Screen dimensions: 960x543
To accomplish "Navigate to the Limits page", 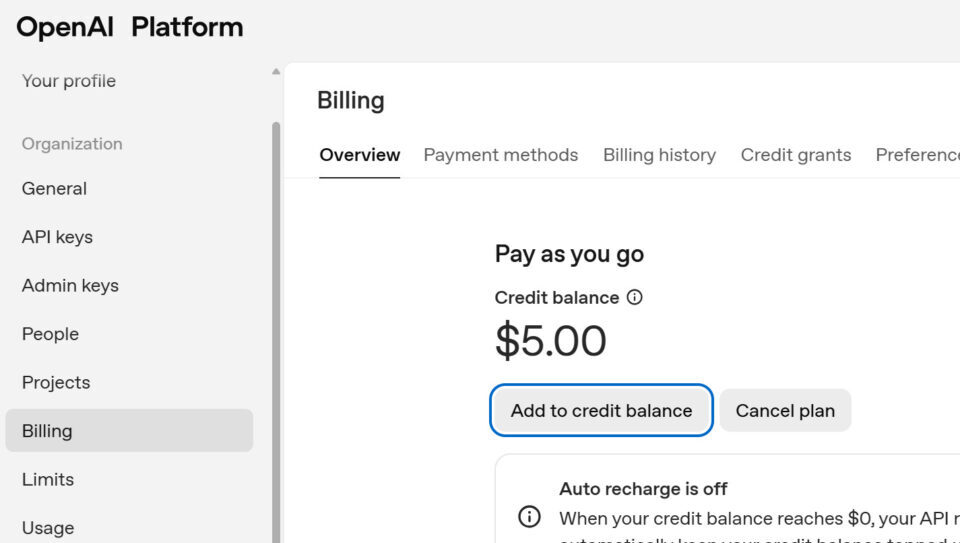I will click(48, 479).
